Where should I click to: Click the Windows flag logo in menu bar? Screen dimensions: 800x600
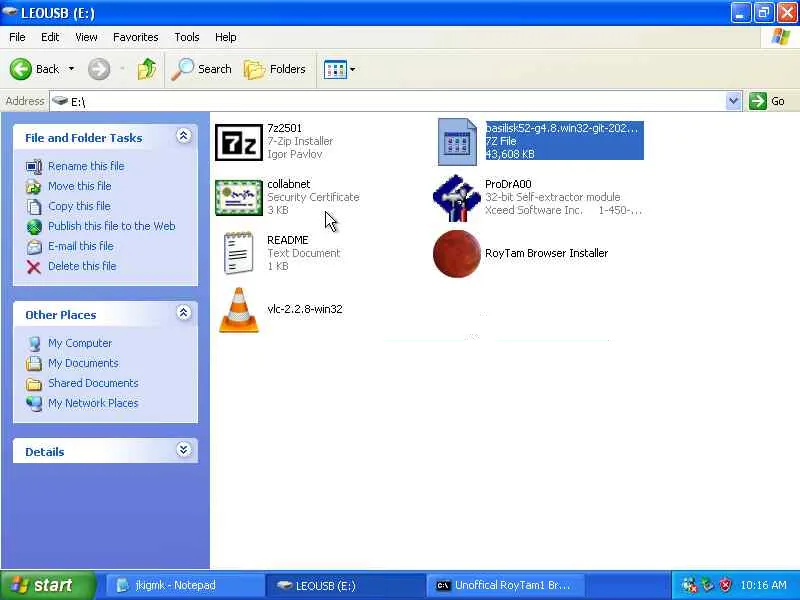point(781,37)
